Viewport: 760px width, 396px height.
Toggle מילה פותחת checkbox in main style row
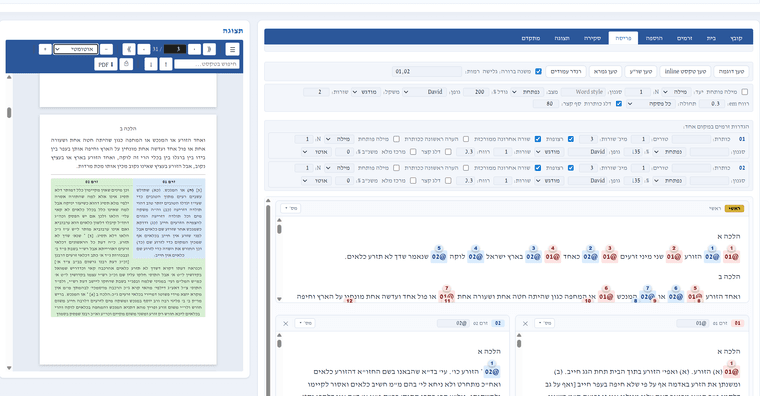[744, 92]
